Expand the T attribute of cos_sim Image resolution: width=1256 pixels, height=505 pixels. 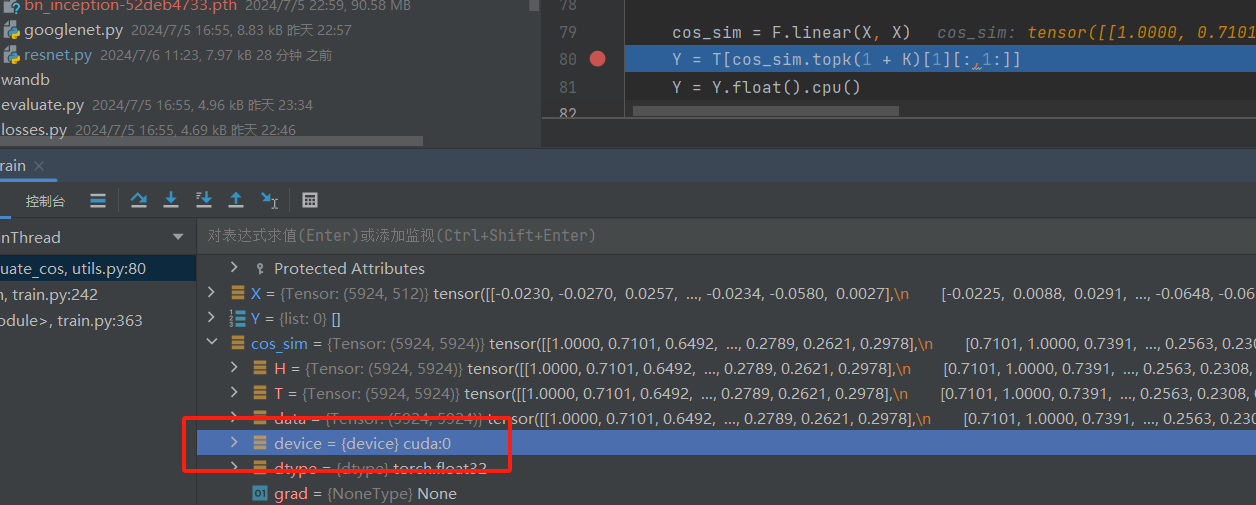click(235, 393)
